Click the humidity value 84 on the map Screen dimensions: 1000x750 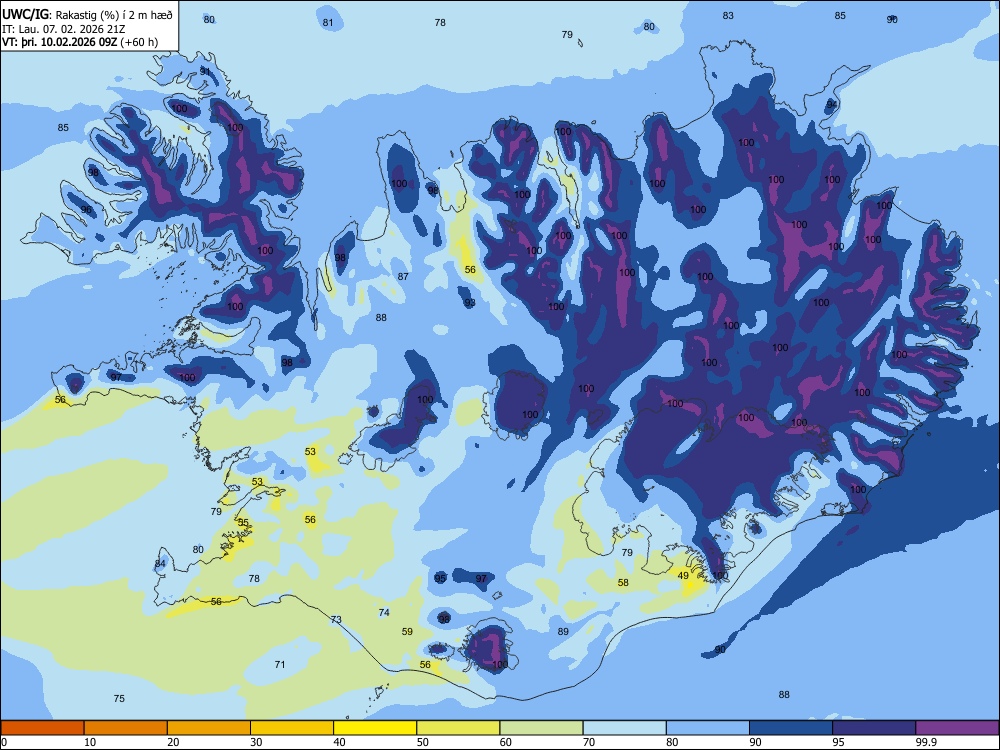click(x=159, y=563)
